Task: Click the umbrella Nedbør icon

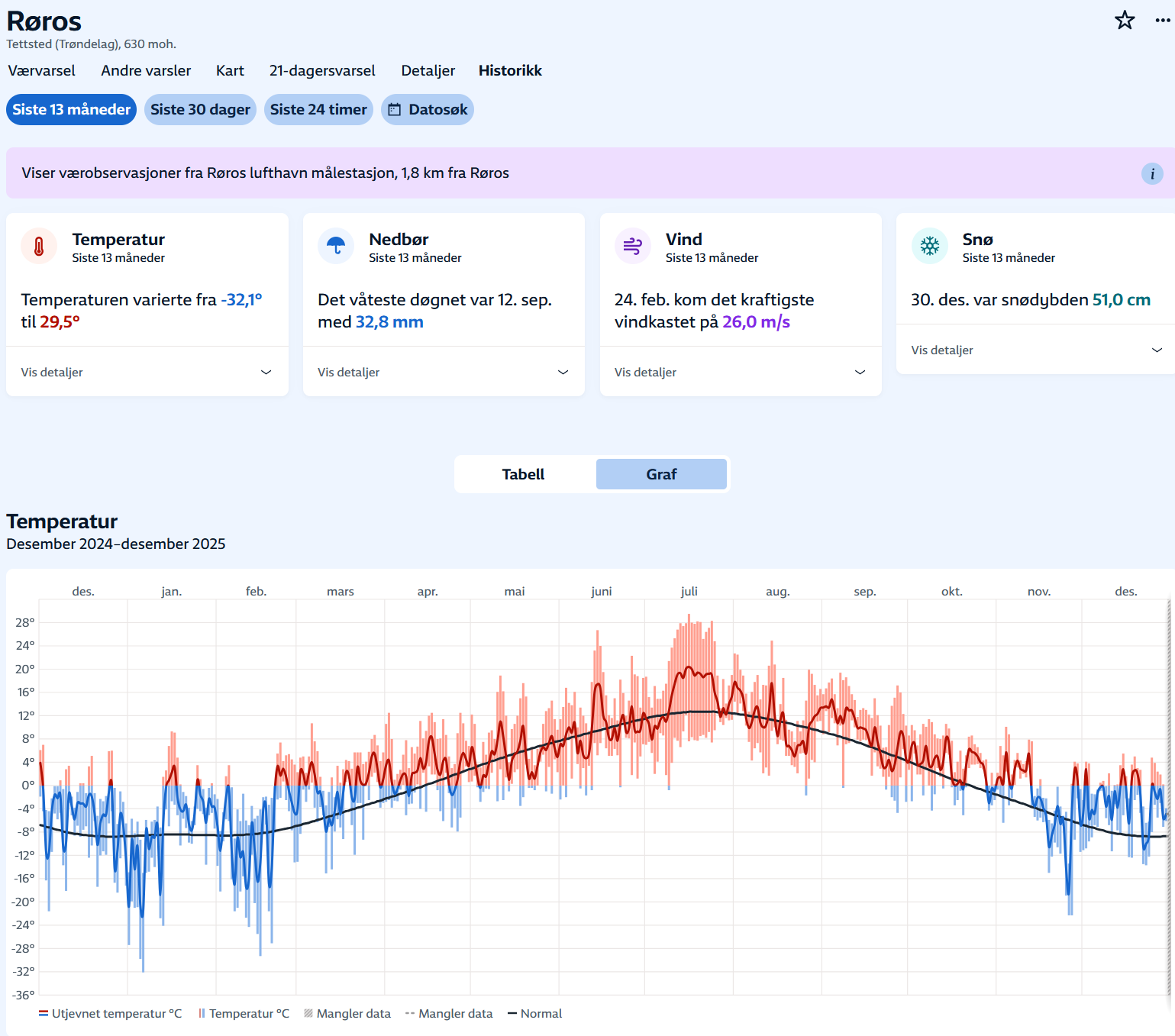Action: point(336,247)
